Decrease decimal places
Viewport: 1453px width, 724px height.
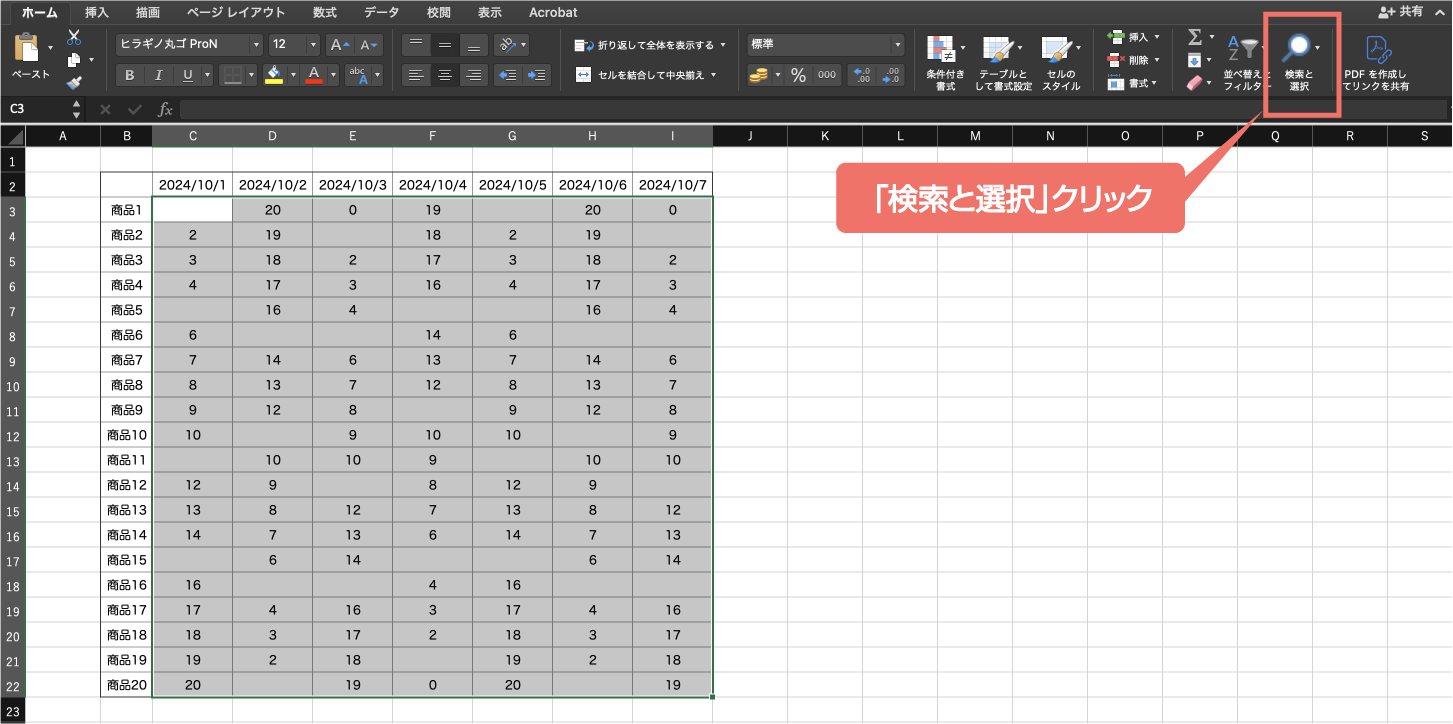pyautogui.click(x=890, y=75)
